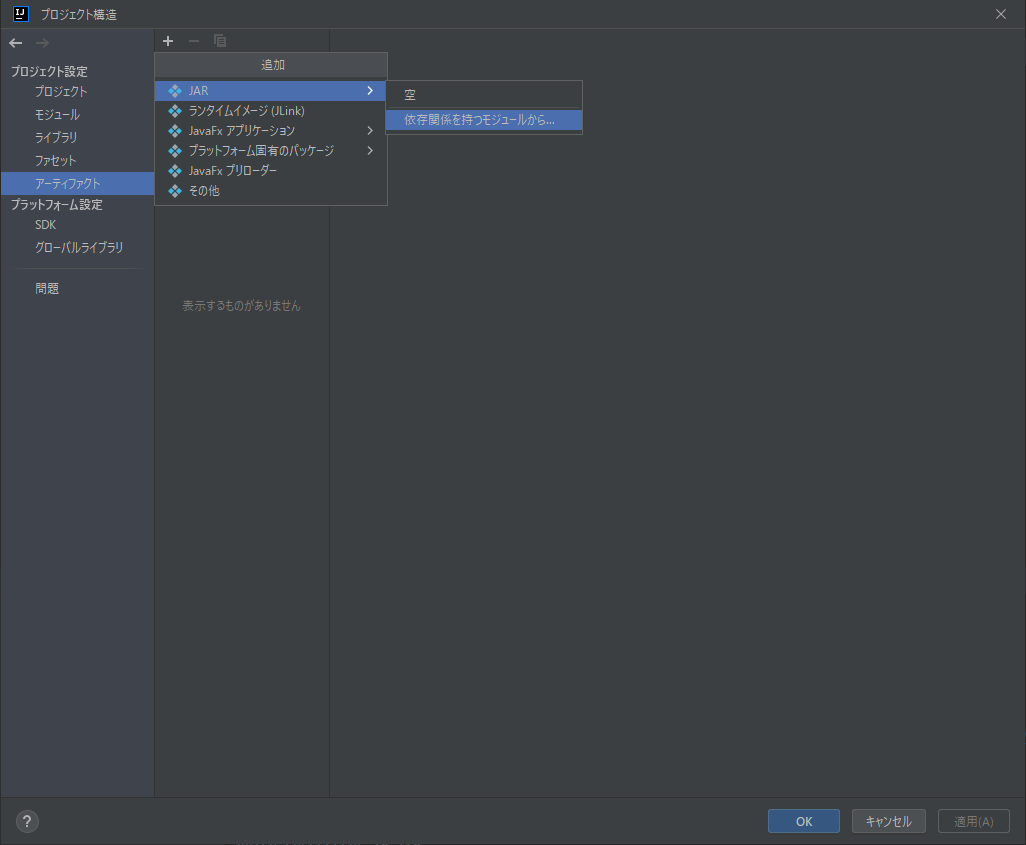Click the add (+) icon in the toolbar
This screenshot has width=1026, height=845.
[167, 41]
